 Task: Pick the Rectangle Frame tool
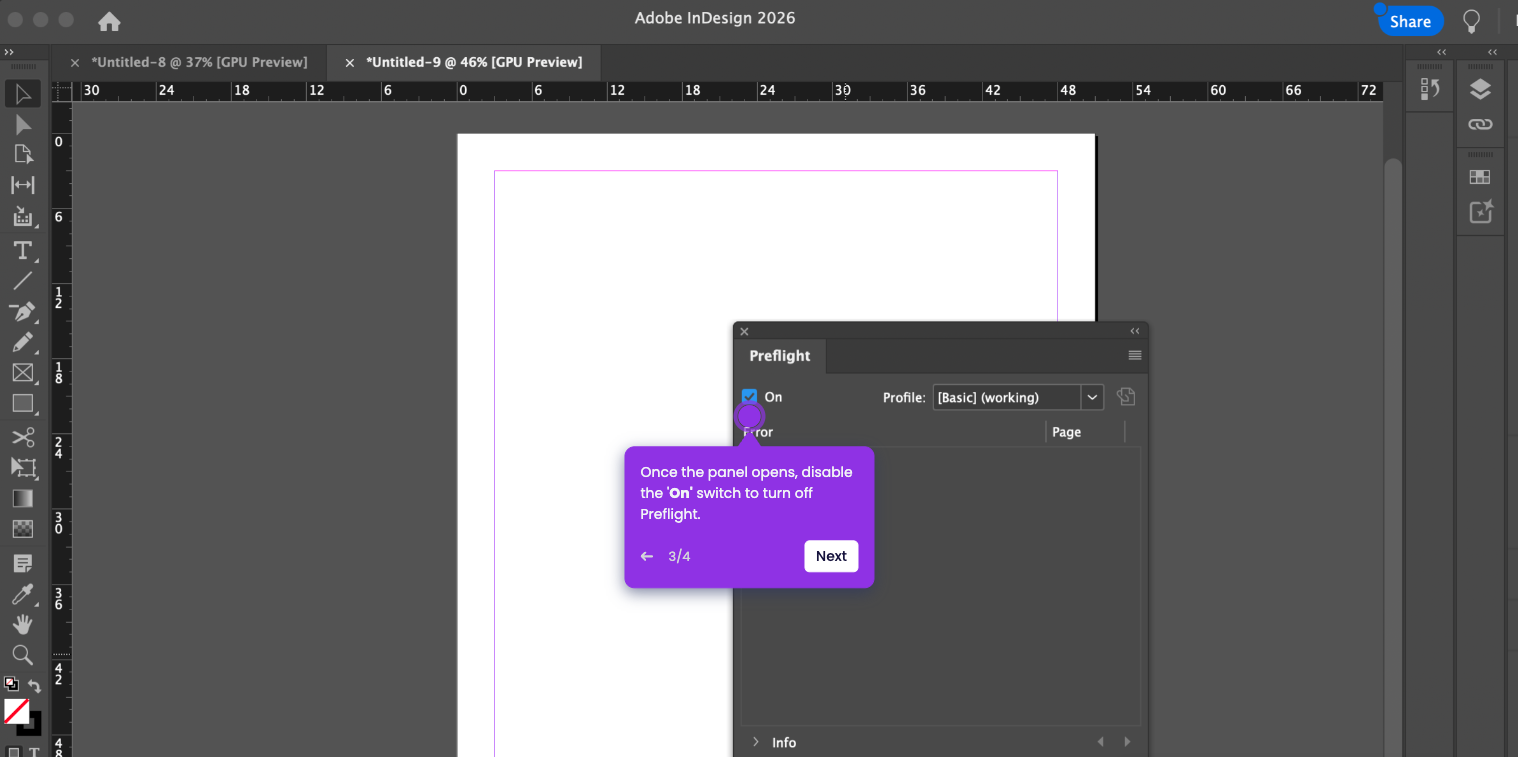22,373
